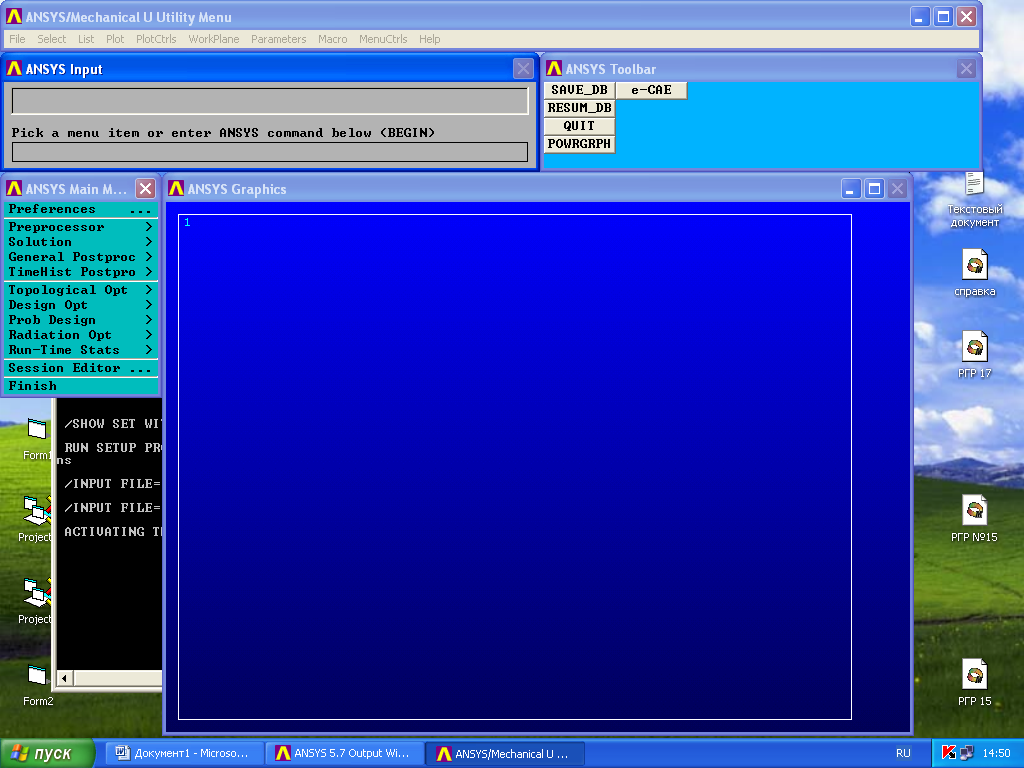Click the ANSYS logo in Toolbar title

click(554, 69)
